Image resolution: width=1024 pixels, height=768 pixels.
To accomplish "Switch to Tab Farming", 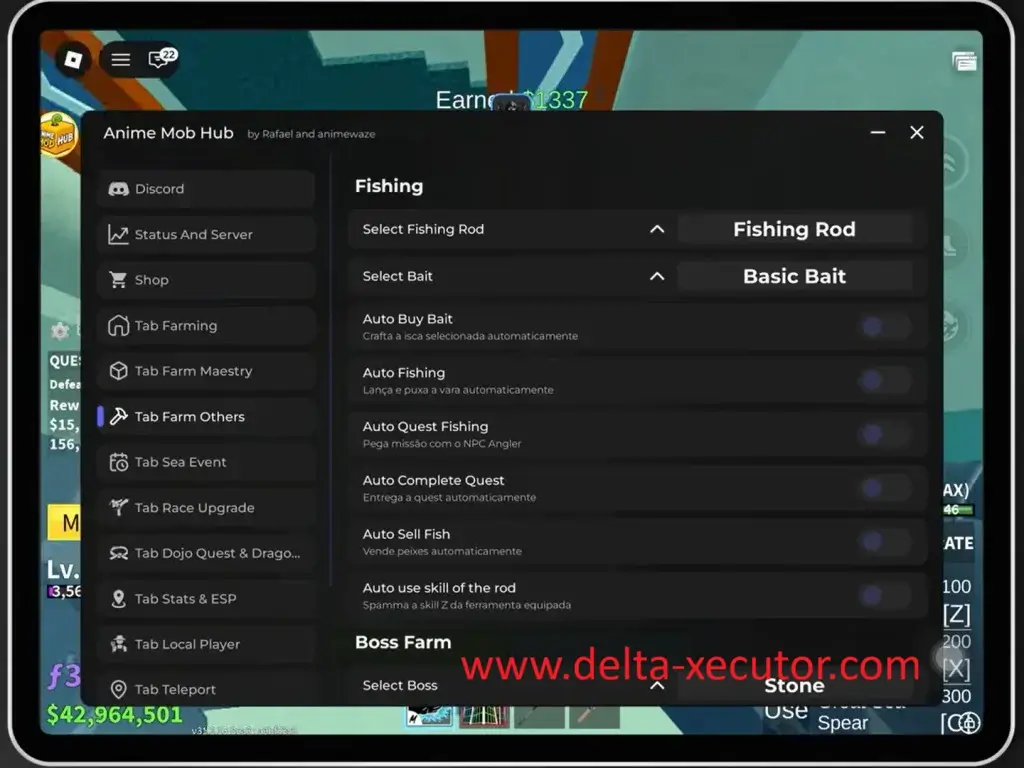I will pos(206,325).
